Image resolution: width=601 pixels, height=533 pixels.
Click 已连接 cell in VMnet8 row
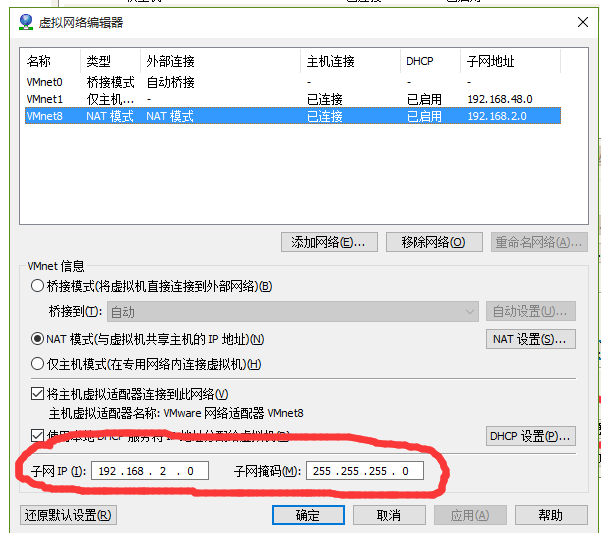point(325,116)
